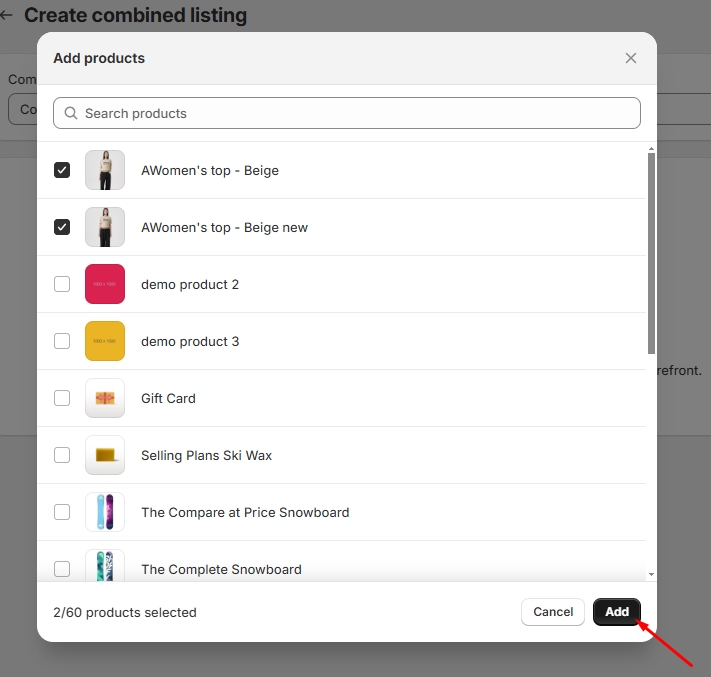The width and height of the screenshot is (711, 677).
Task: Select the demo product 3 checkbox
Action: coord(62,341)
